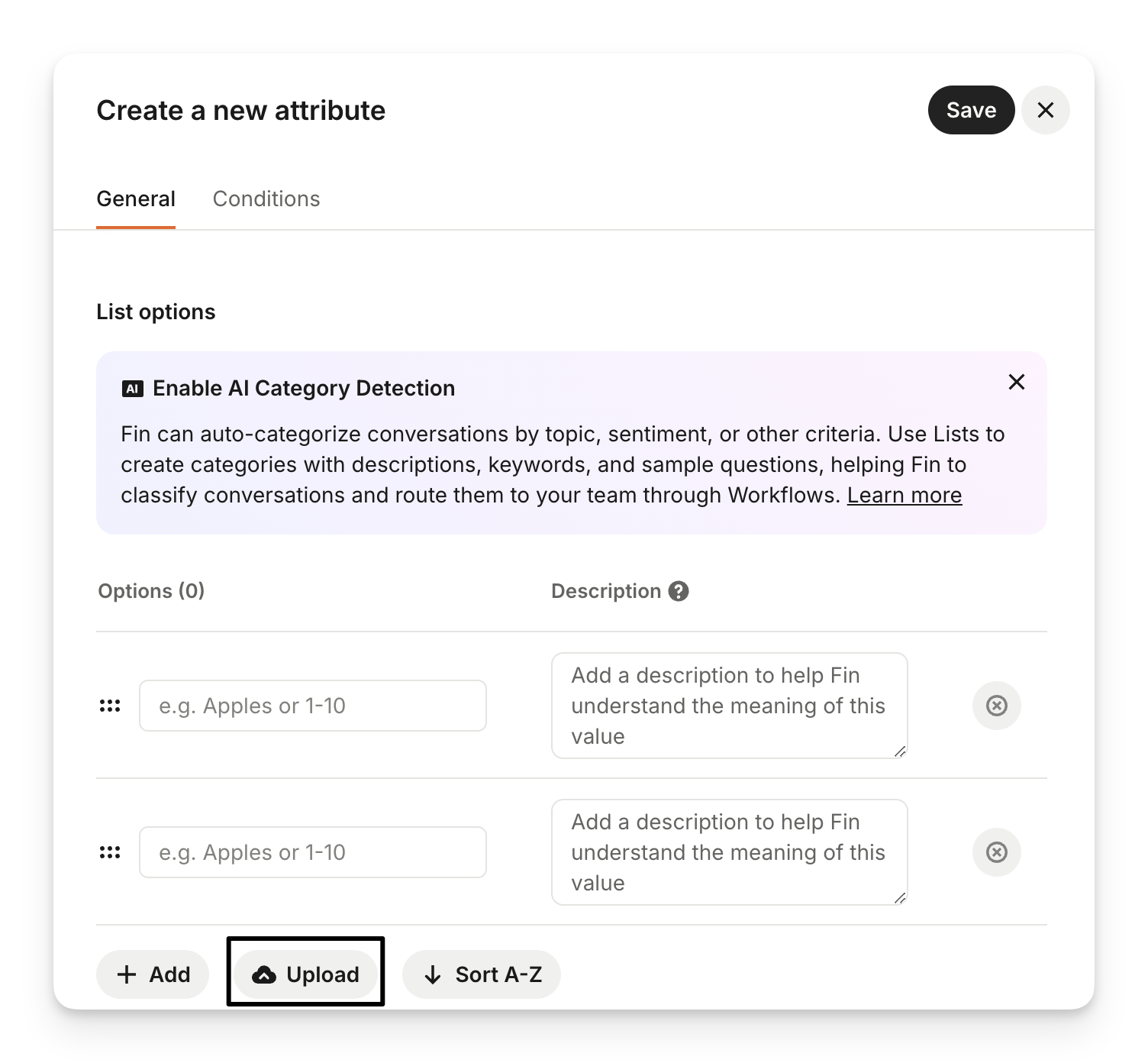Click the Upload button

pos(305,974)
